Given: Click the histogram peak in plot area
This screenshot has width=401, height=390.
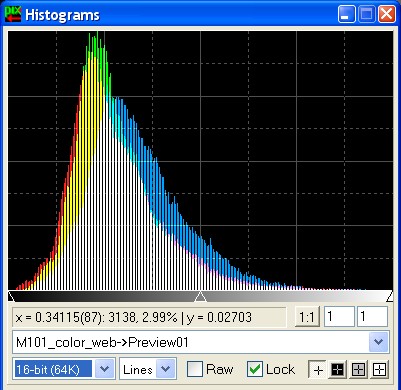Looking at the screenshot, I should point(97,33).
